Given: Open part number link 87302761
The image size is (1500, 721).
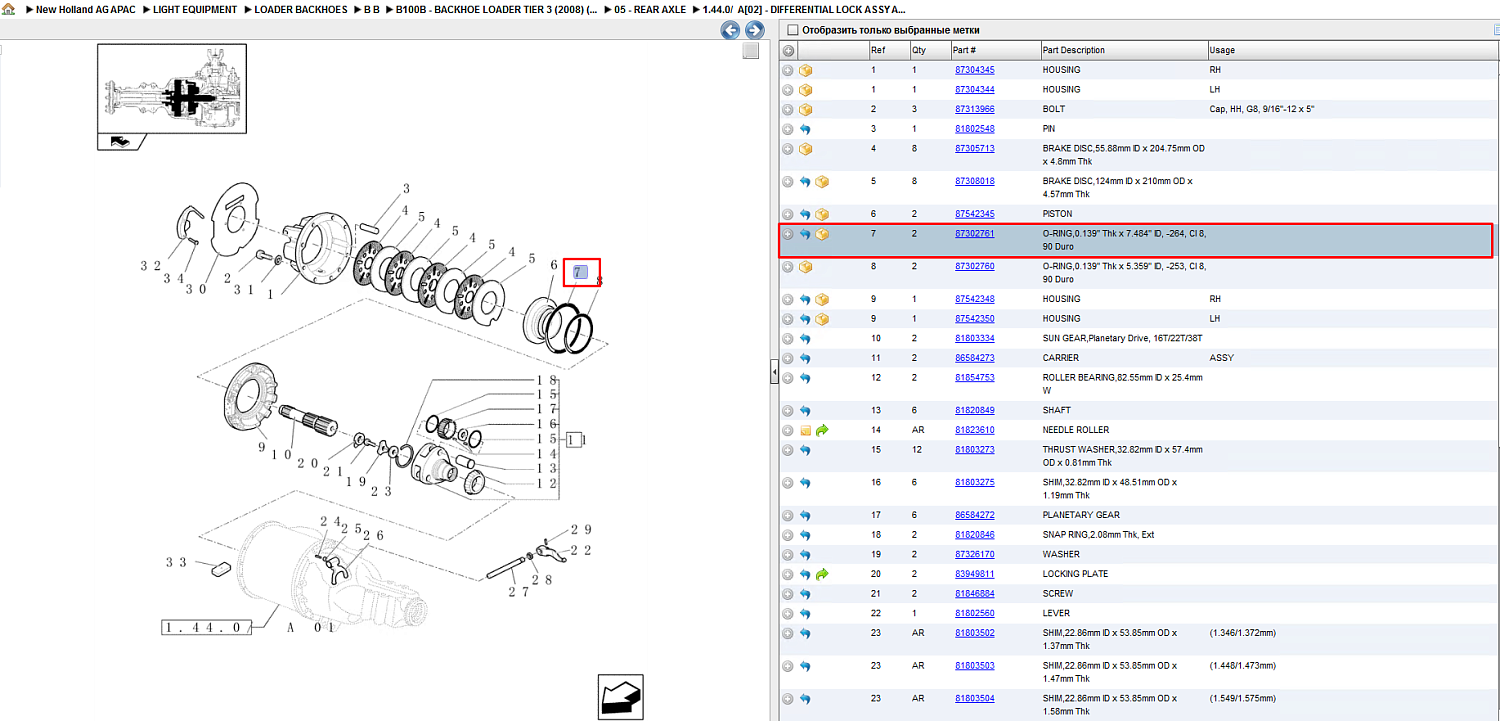Looking at the screenshot, I should [974, 234].
